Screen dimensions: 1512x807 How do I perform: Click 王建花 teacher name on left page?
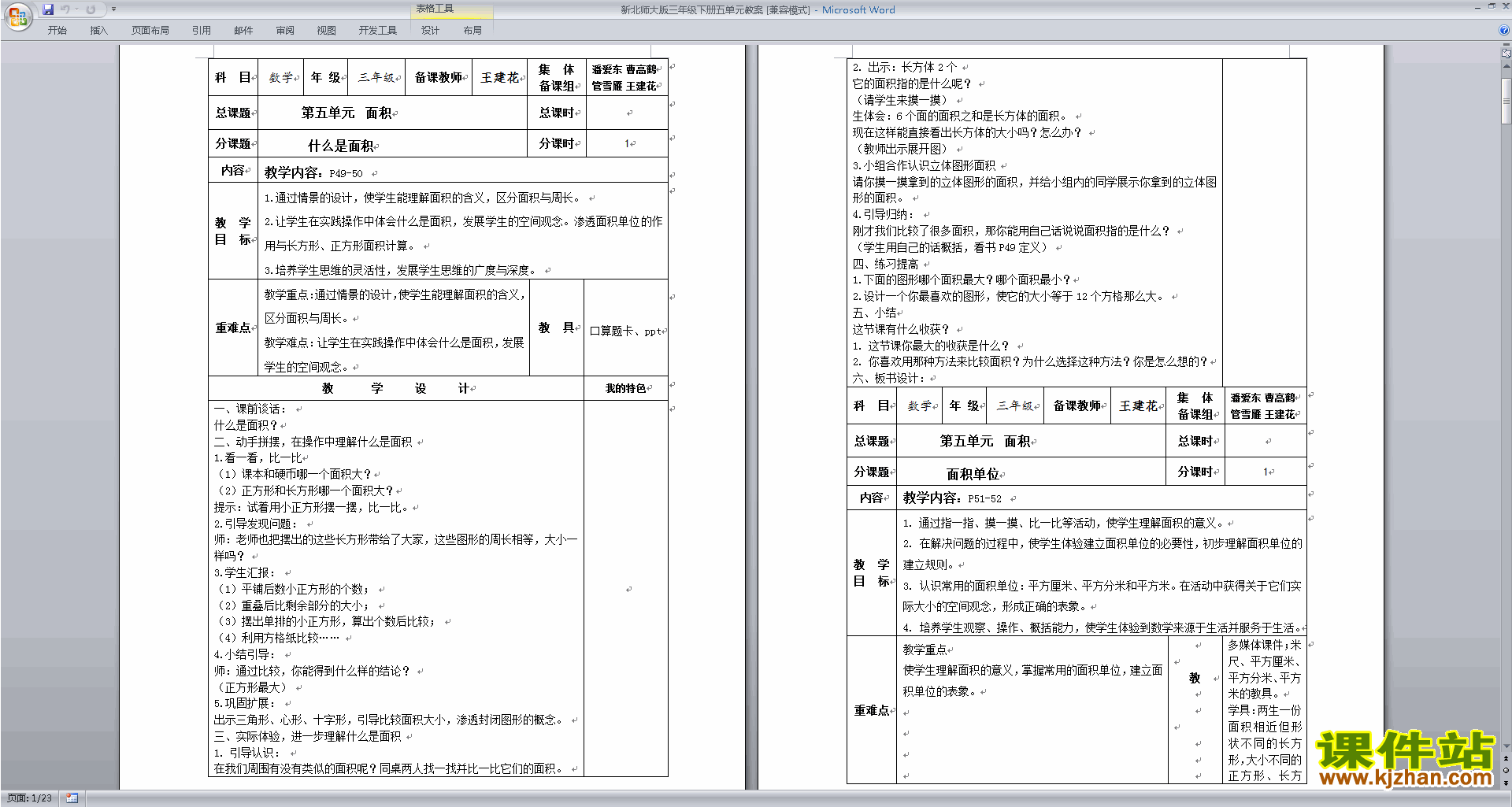[x=500, y=77]
